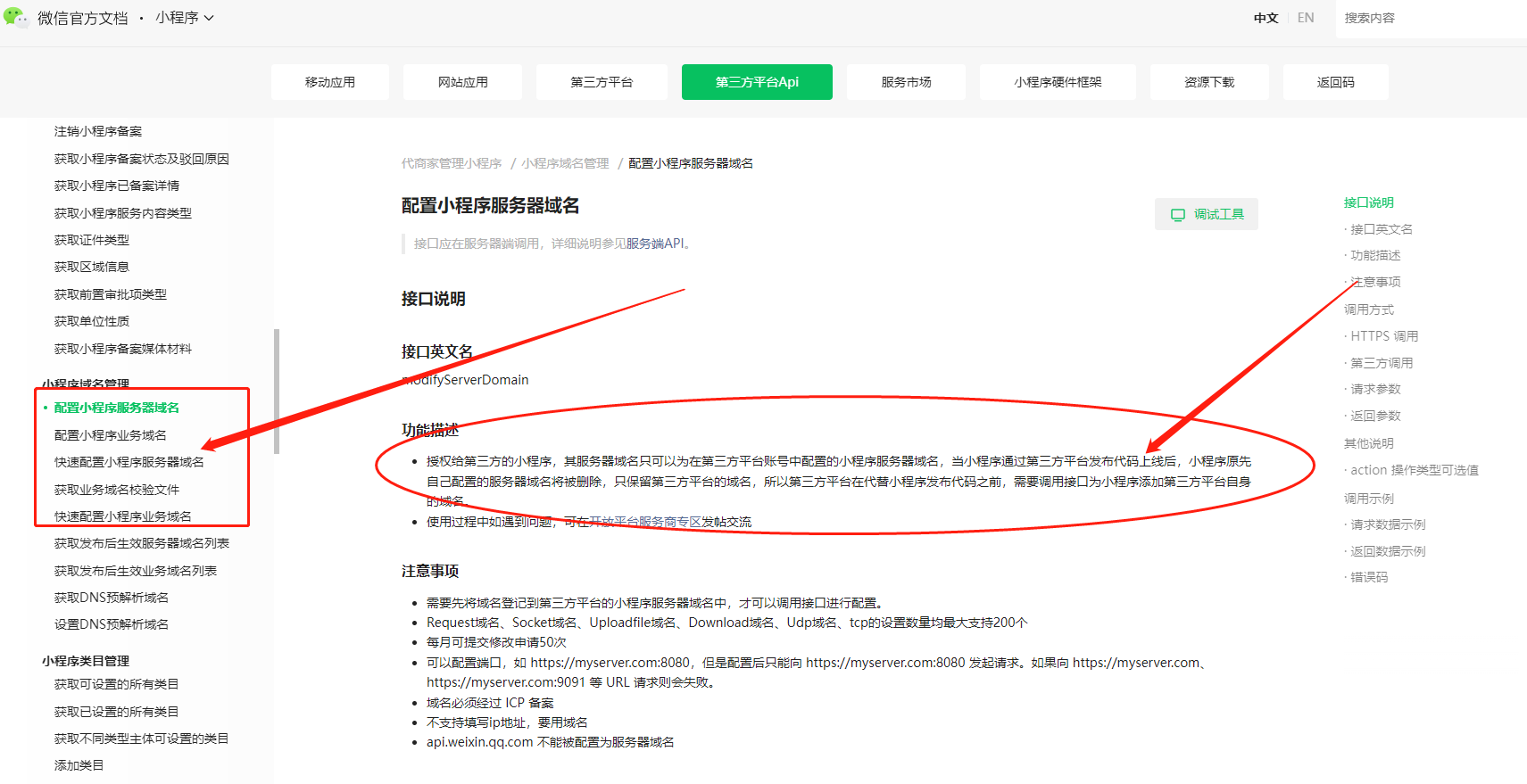Open the 服务市场 tab
The width and height of the screenshot is (1527, 784).
point(906,82)
